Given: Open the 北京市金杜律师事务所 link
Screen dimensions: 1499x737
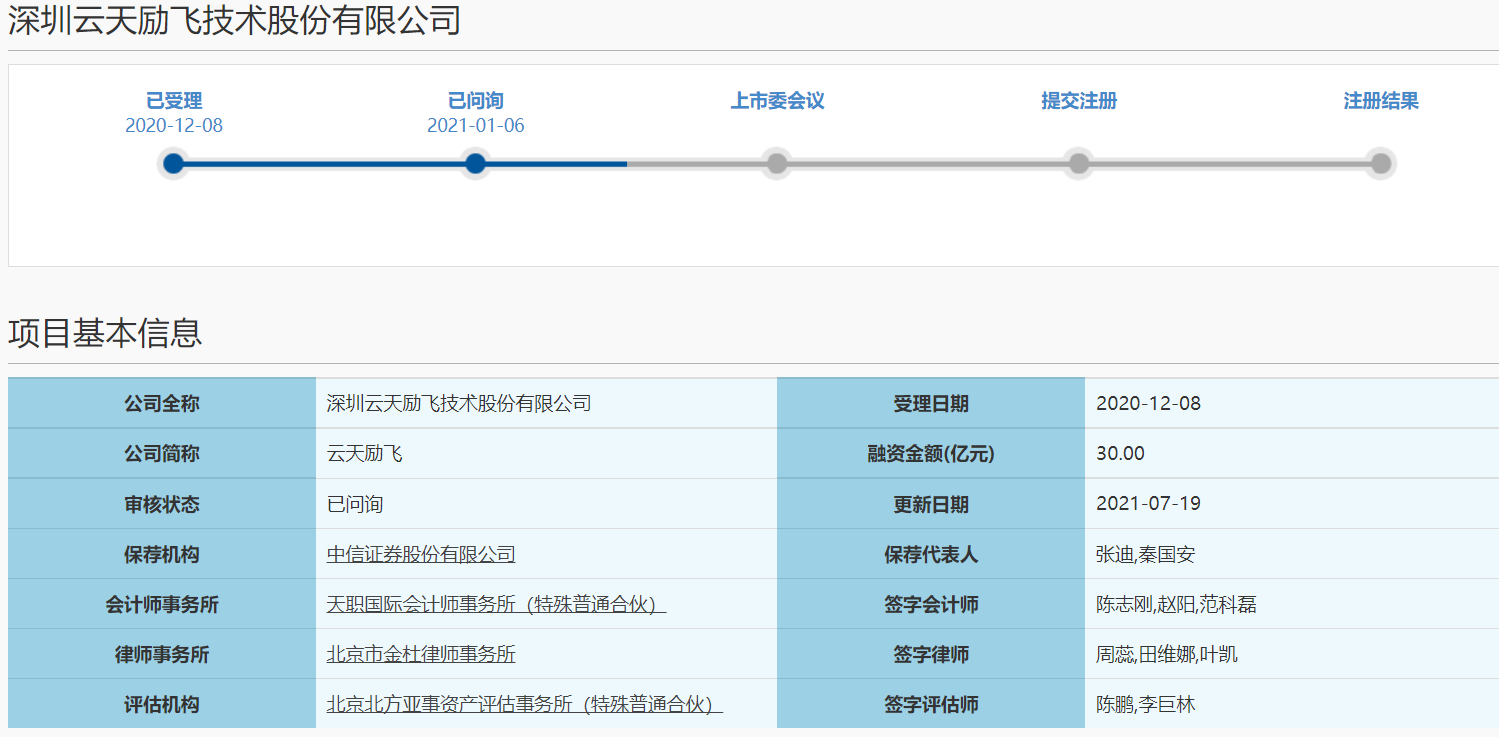Looking at the screenshot, I should [x=421, y=654].
